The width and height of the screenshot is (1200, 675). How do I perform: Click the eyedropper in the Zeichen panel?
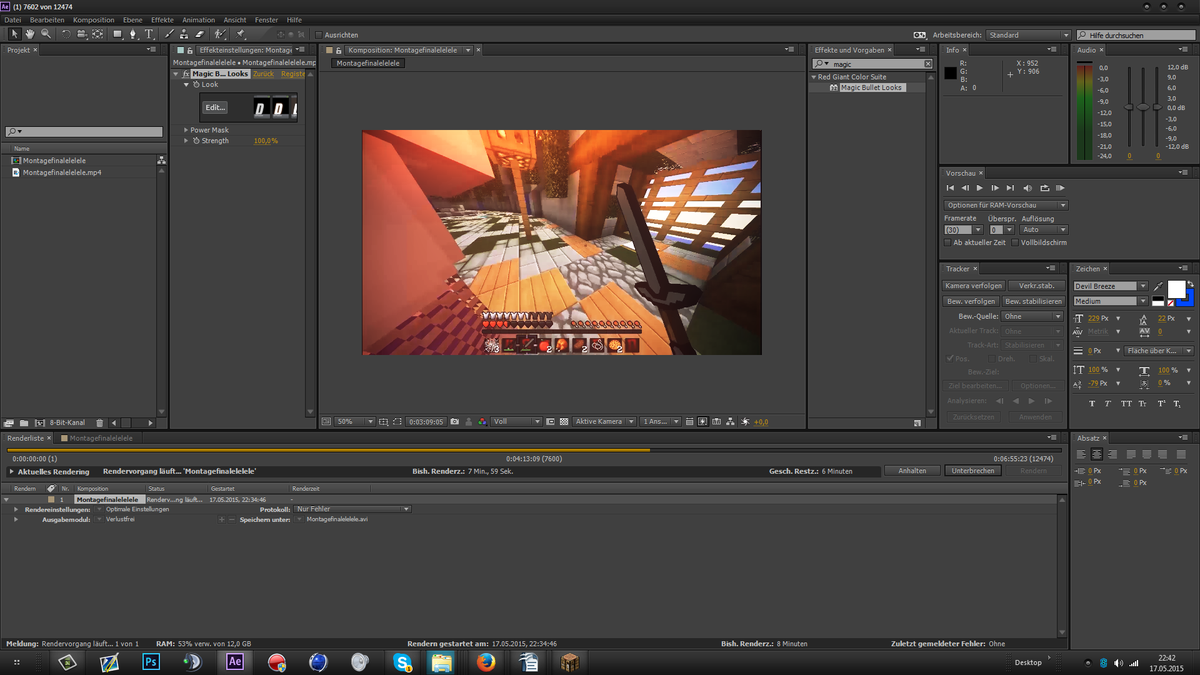[x=1158, y=286]
